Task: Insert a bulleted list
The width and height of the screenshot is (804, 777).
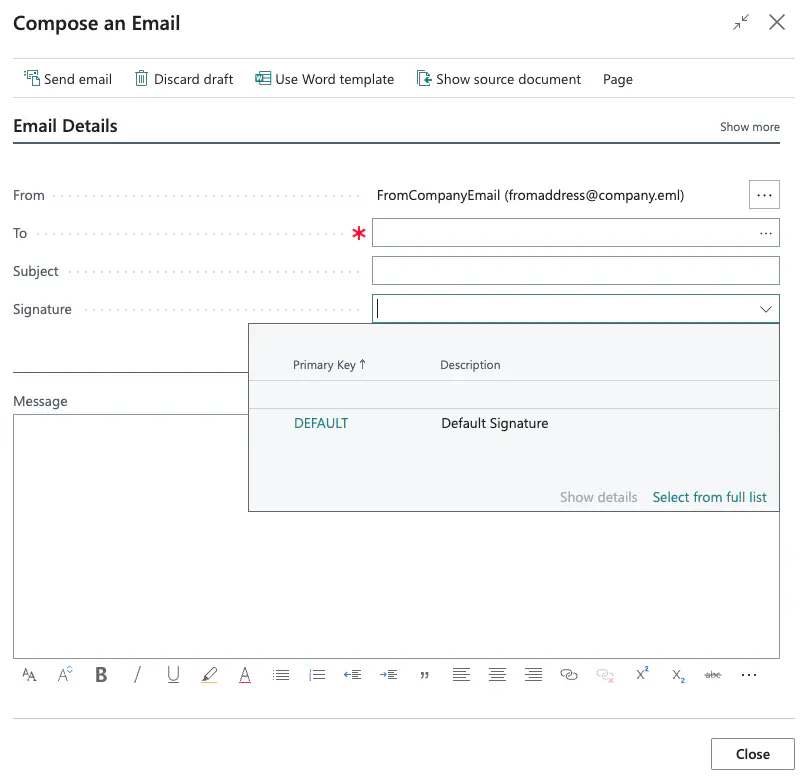Action: (281, 675)
